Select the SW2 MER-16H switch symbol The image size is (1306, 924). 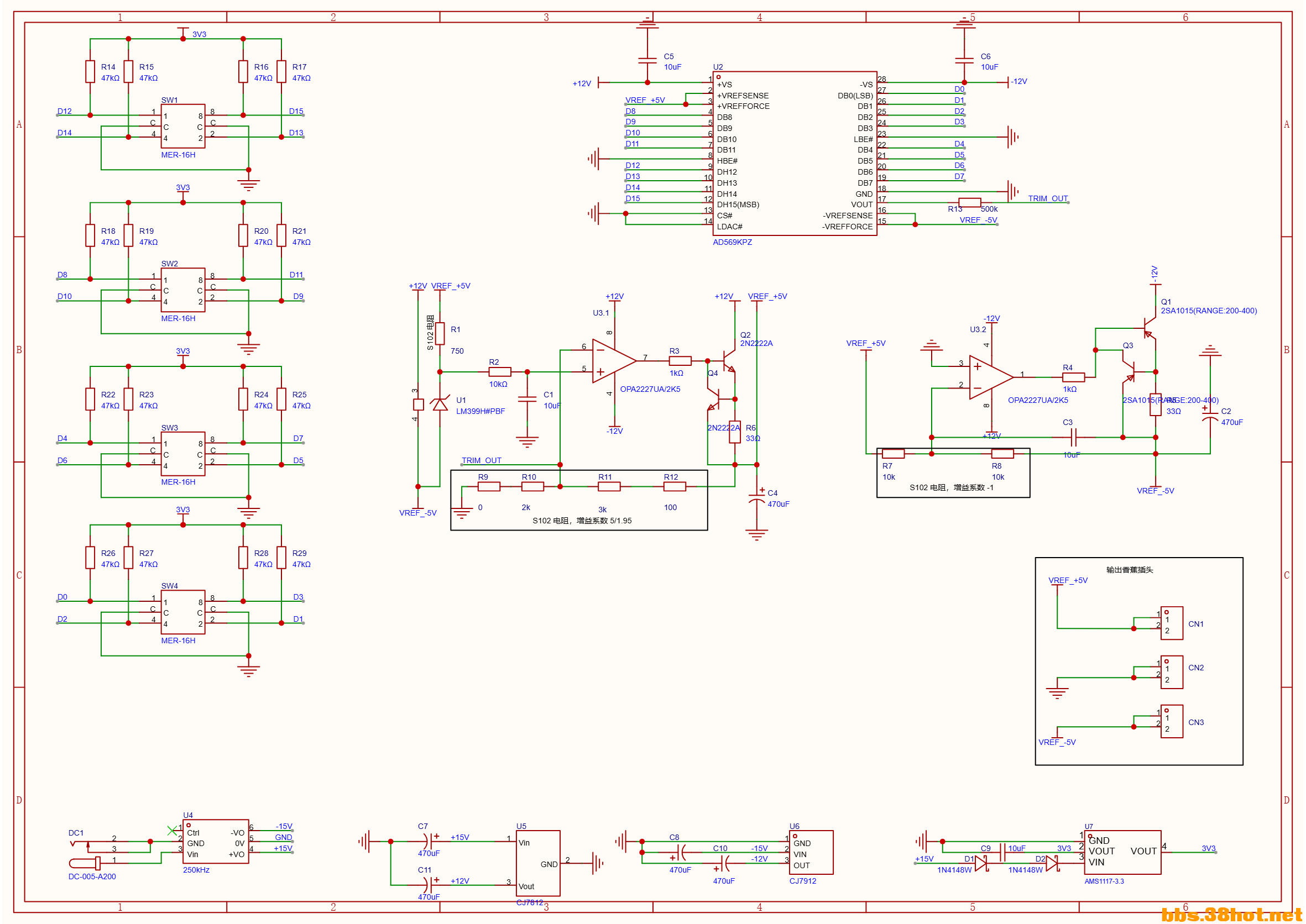pos(183,290)
